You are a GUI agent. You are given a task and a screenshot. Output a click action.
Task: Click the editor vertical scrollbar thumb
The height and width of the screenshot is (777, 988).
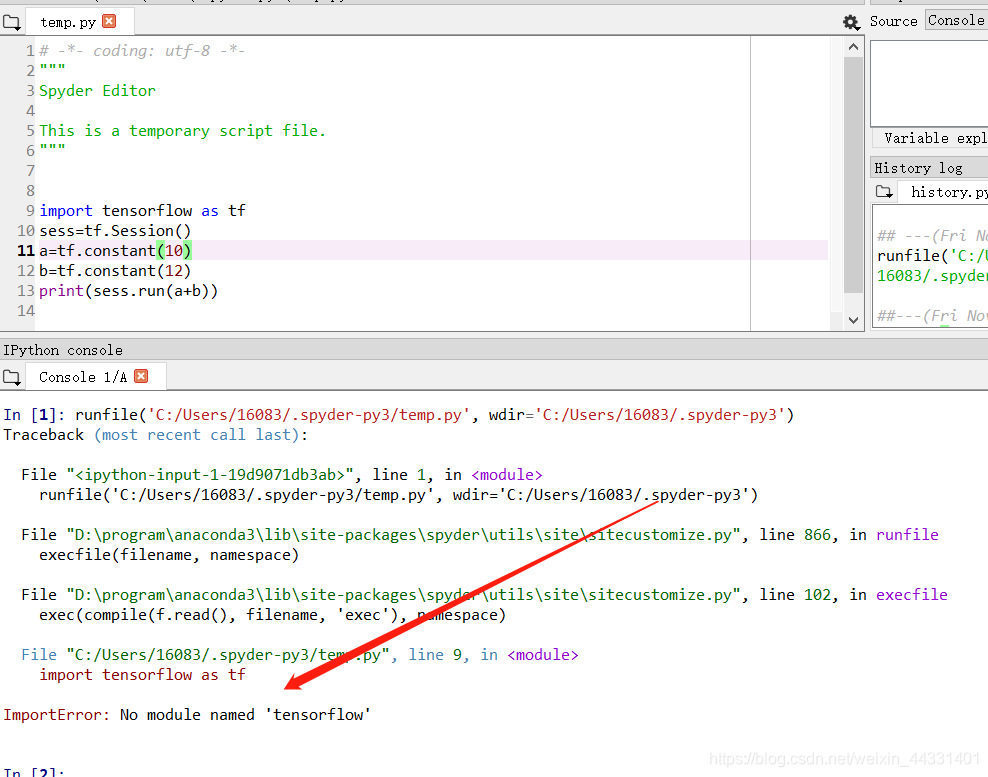tap(853, 175)
